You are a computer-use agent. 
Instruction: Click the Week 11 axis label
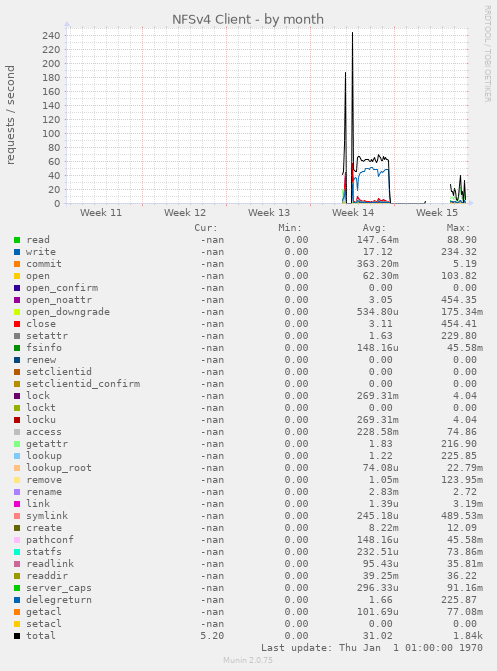(101, 213)
